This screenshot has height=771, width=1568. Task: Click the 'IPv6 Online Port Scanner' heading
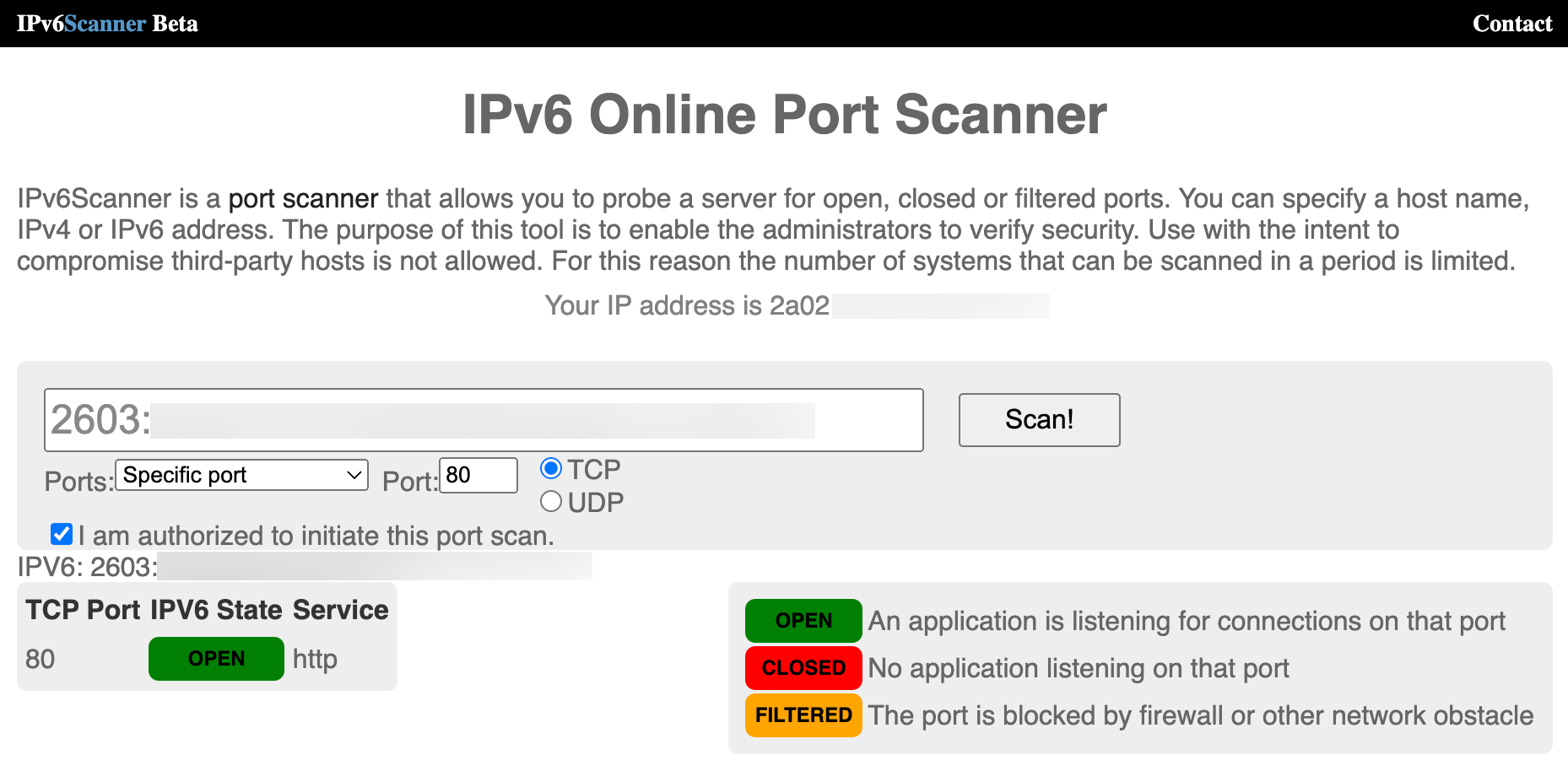click(784, 115)
